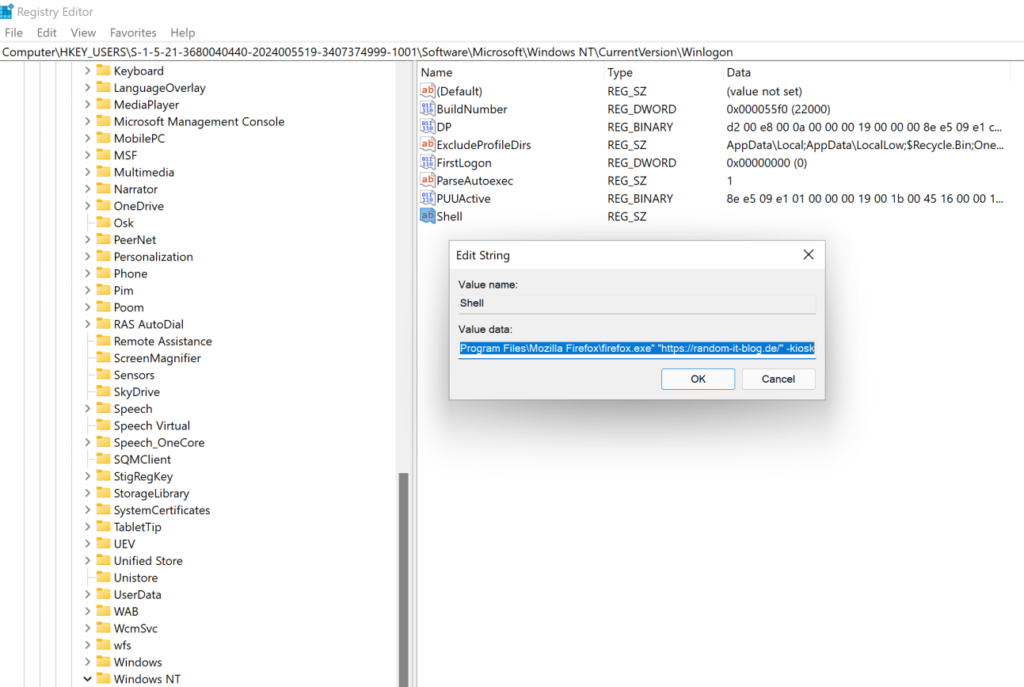This screenshot has height=687, width=1024.
Task: Expand the PeerNet registry key
Action: pos(88,240)
